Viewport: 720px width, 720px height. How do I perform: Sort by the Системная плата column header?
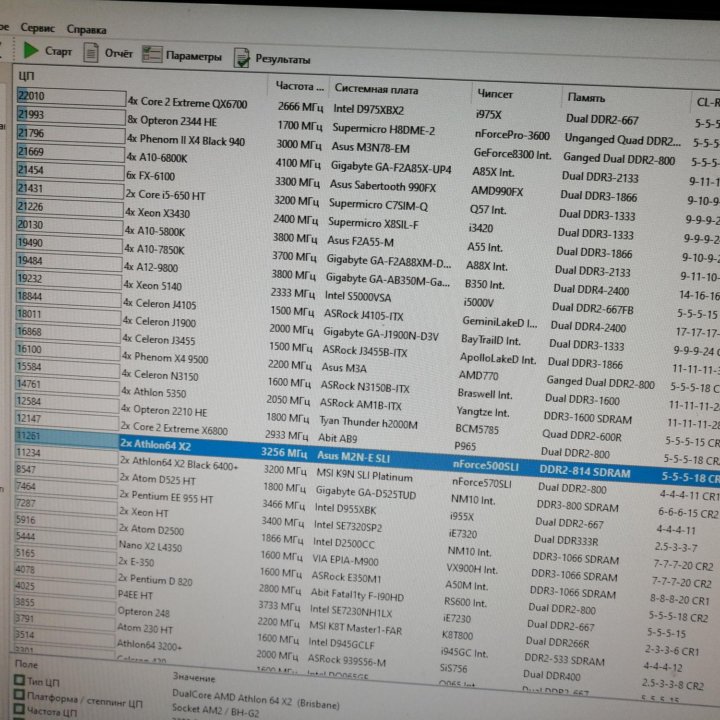370,88
